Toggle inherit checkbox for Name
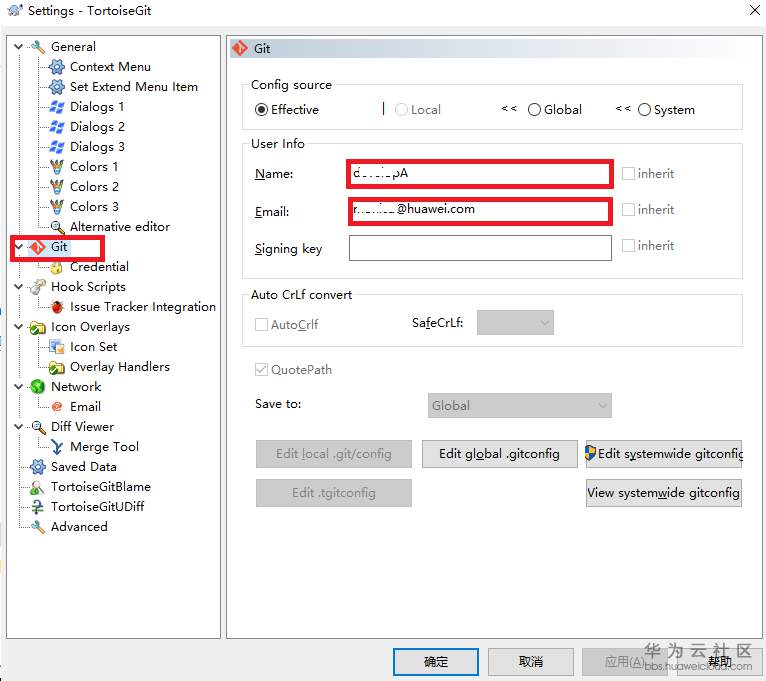 pos(628,173)
